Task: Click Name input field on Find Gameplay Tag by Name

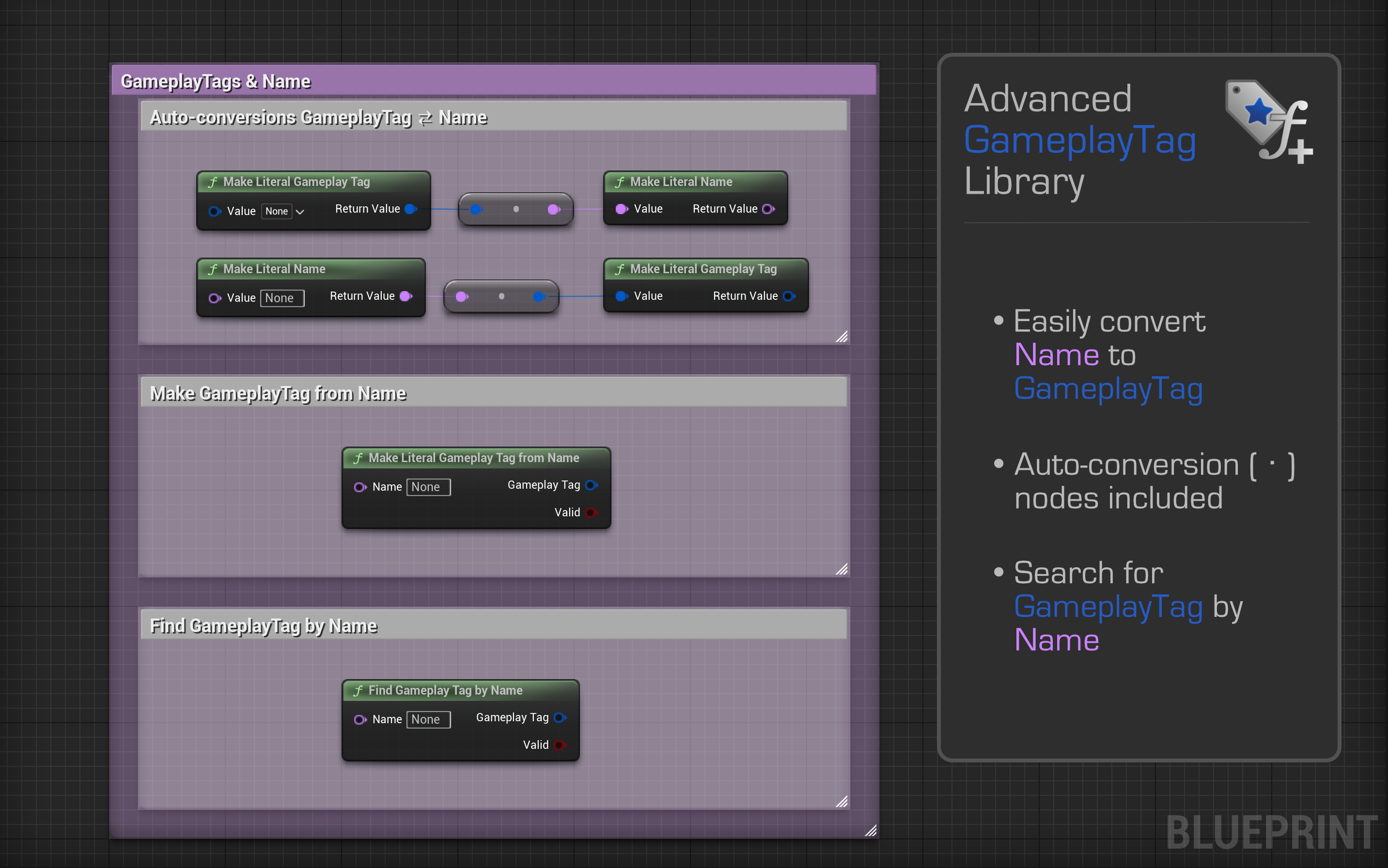Action: [428, 719]
